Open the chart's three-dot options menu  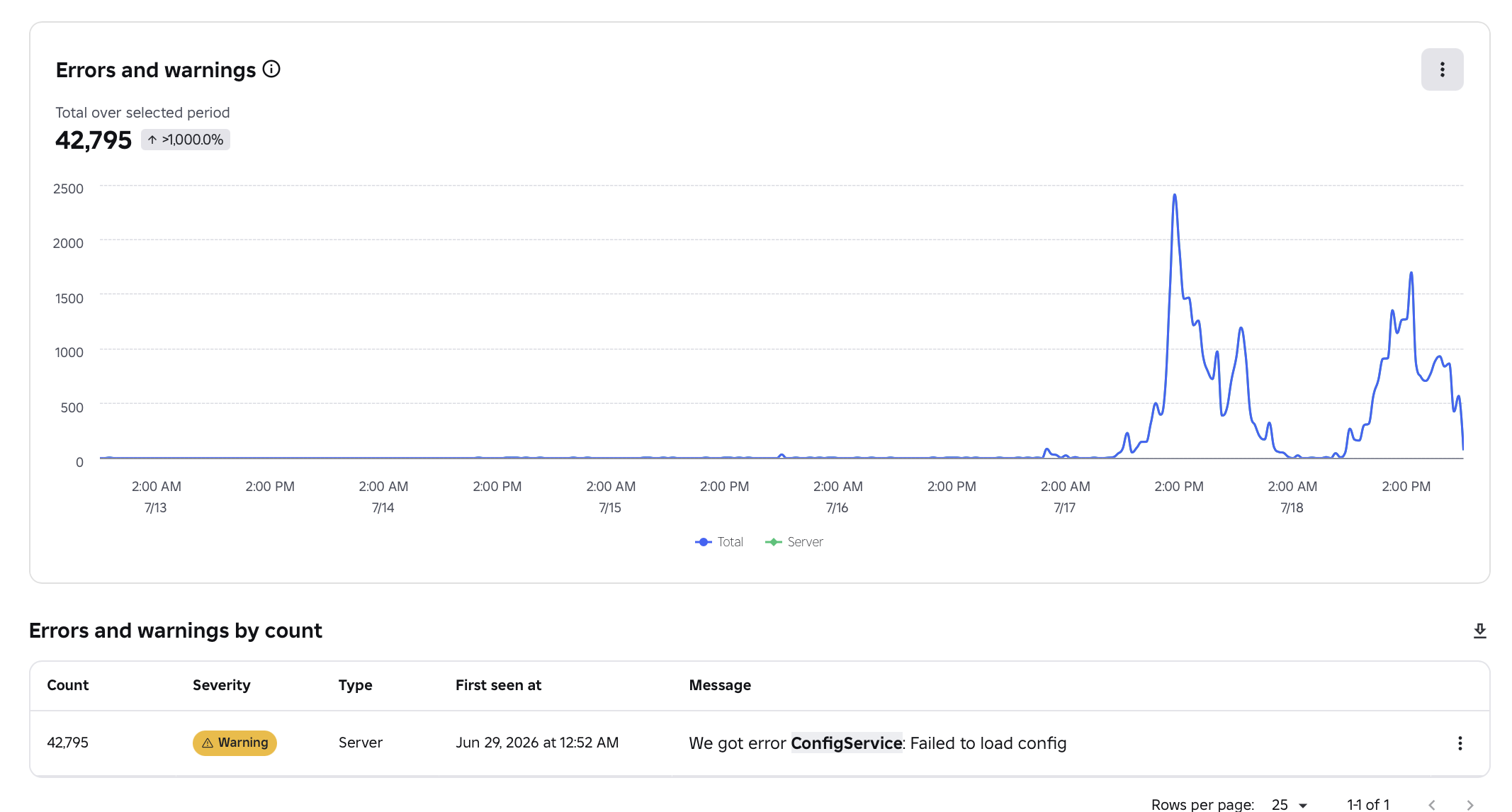click(x=1442, y=69)
